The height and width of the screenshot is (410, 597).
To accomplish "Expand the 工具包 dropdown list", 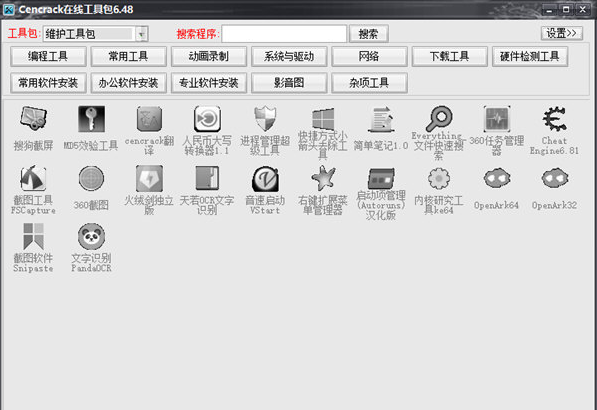I will pyautogui.click(x=142, y=34).
